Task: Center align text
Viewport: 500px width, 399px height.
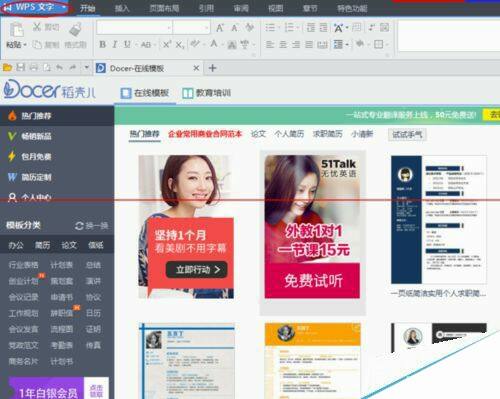Action: 283,44
